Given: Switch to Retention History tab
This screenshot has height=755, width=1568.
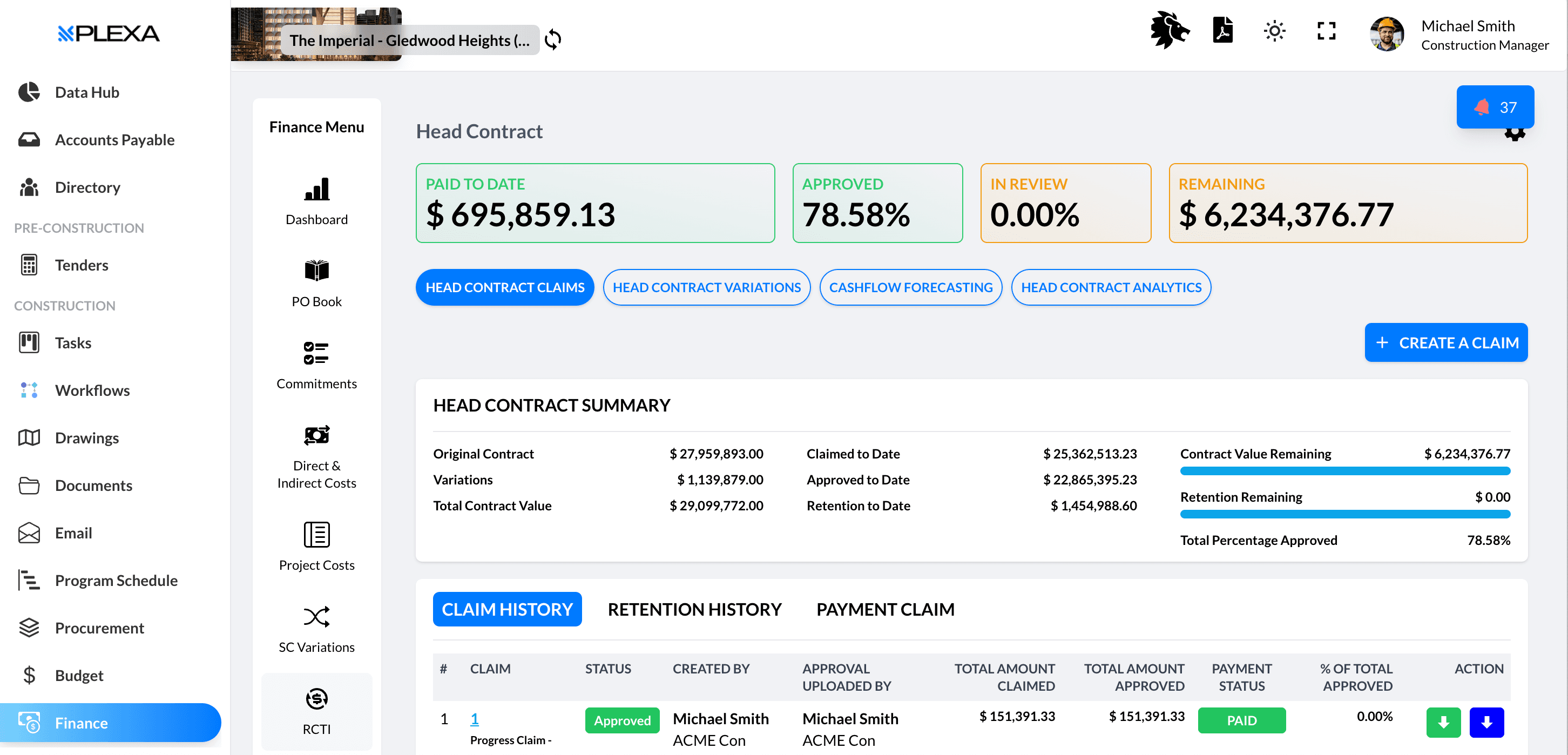Looking at the screenshot, I should [x=694, y=610].
